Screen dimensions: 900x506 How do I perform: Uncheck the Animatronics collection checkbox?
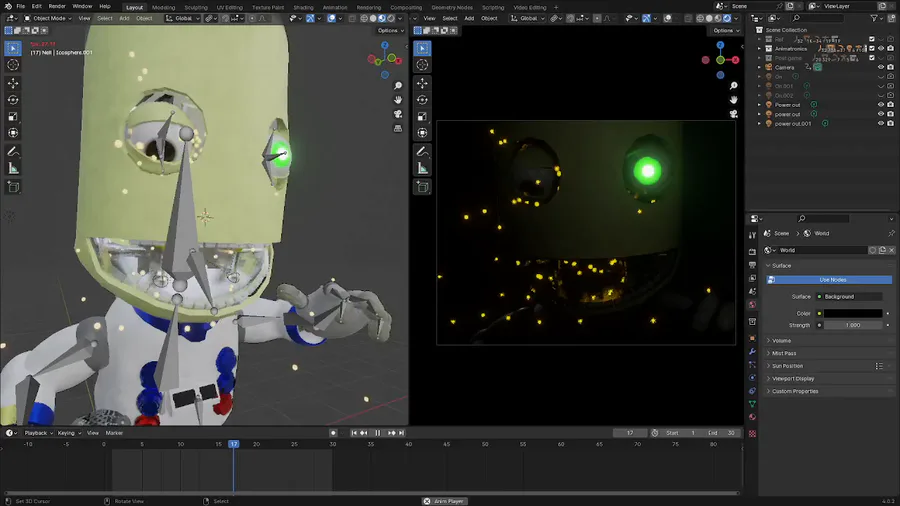(871, 48)
